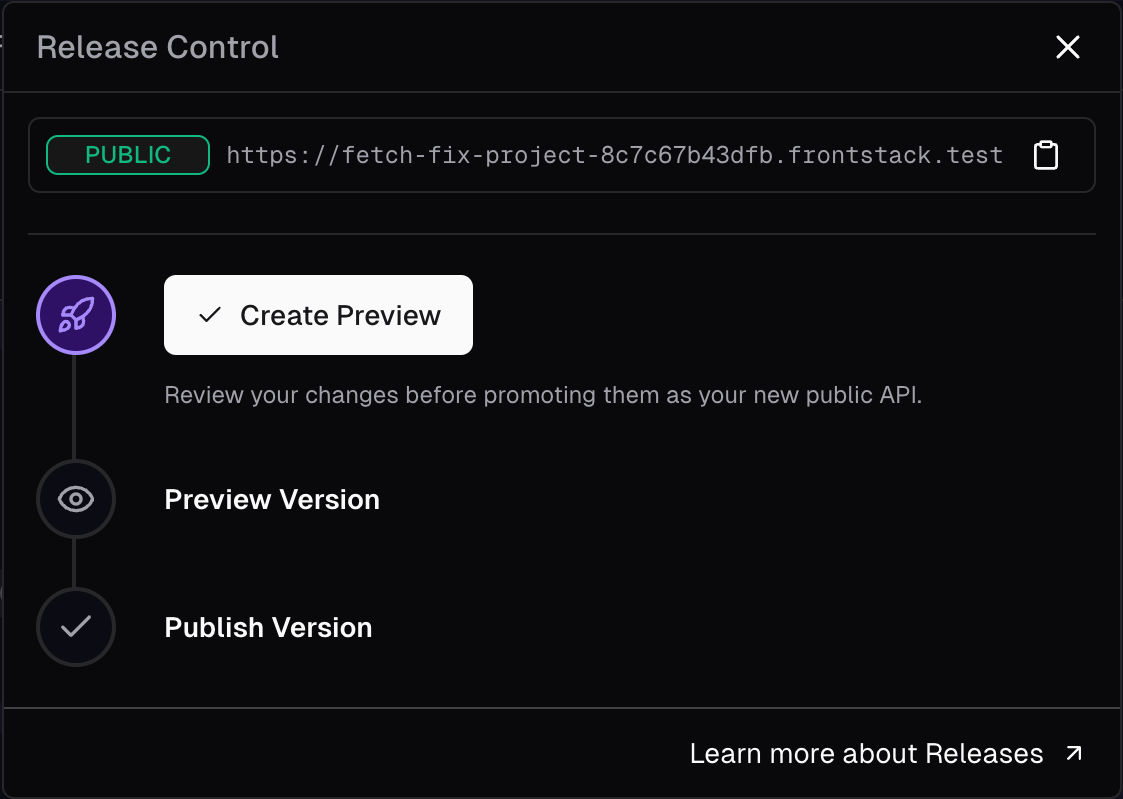
Task: Select the rocket step icon
Action: [76, 315]
